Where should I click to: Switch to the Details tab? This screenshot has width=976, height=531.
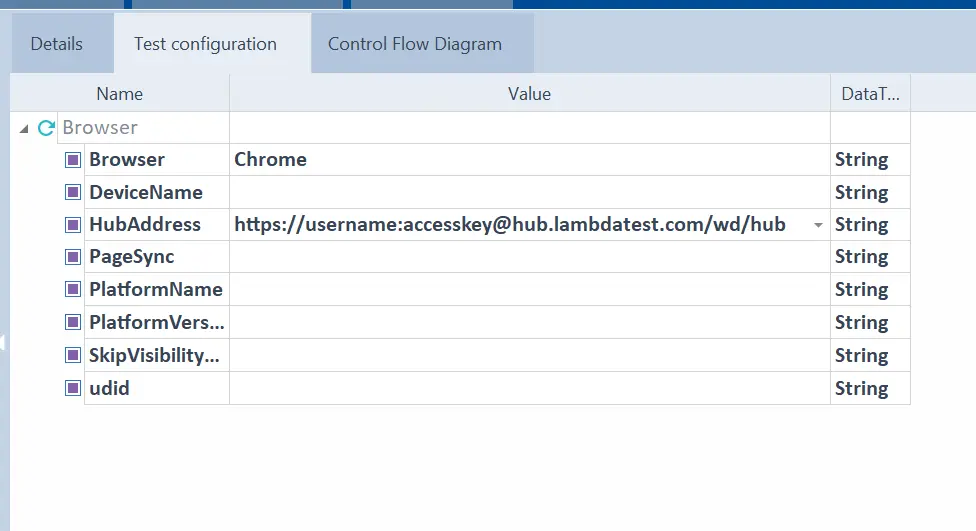(57, 44)
